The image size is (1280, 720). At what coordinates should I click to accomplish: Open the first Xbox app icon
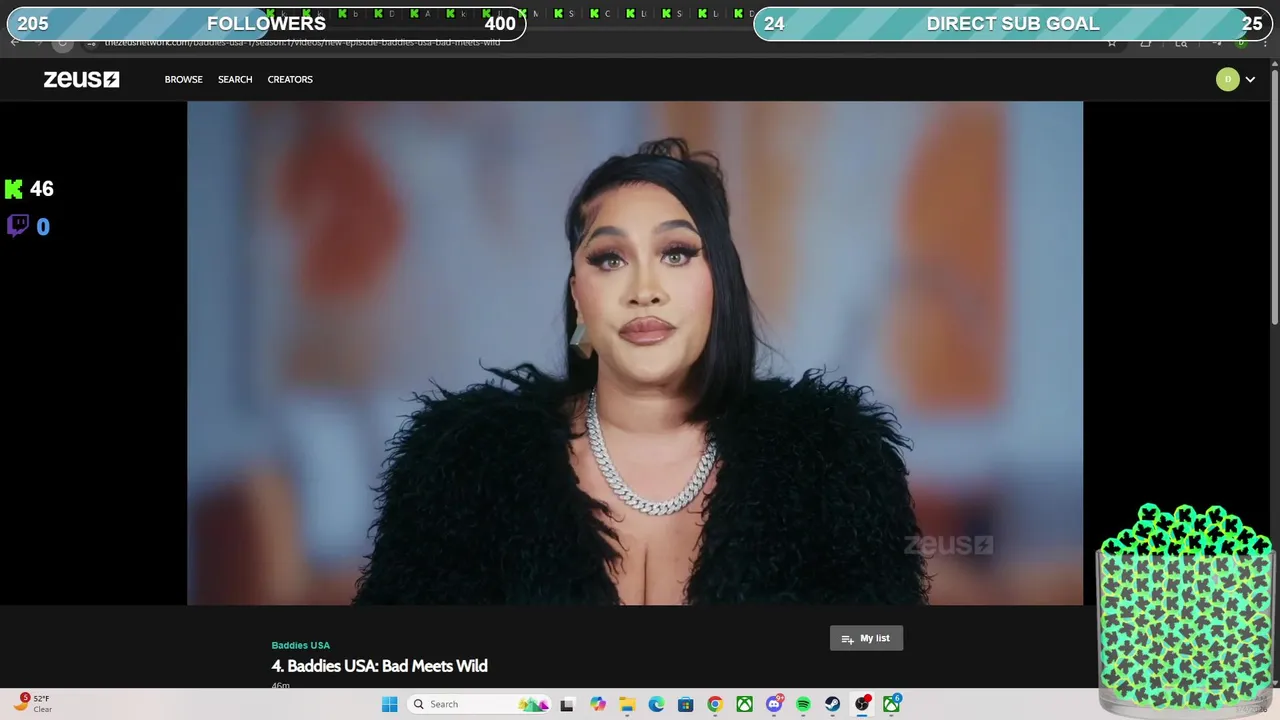coord(745,704)
